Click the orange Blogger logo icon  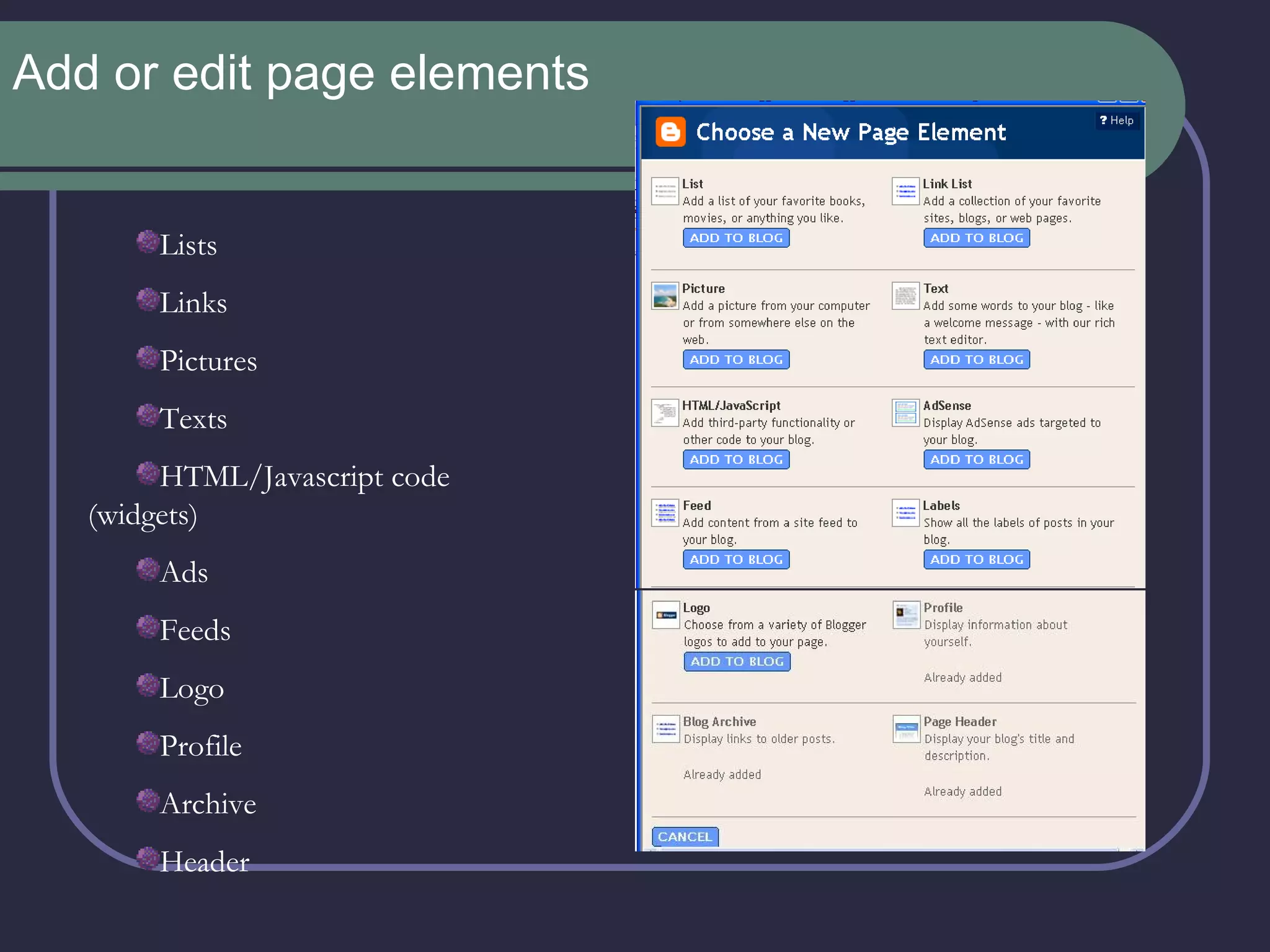pos(670,132)
